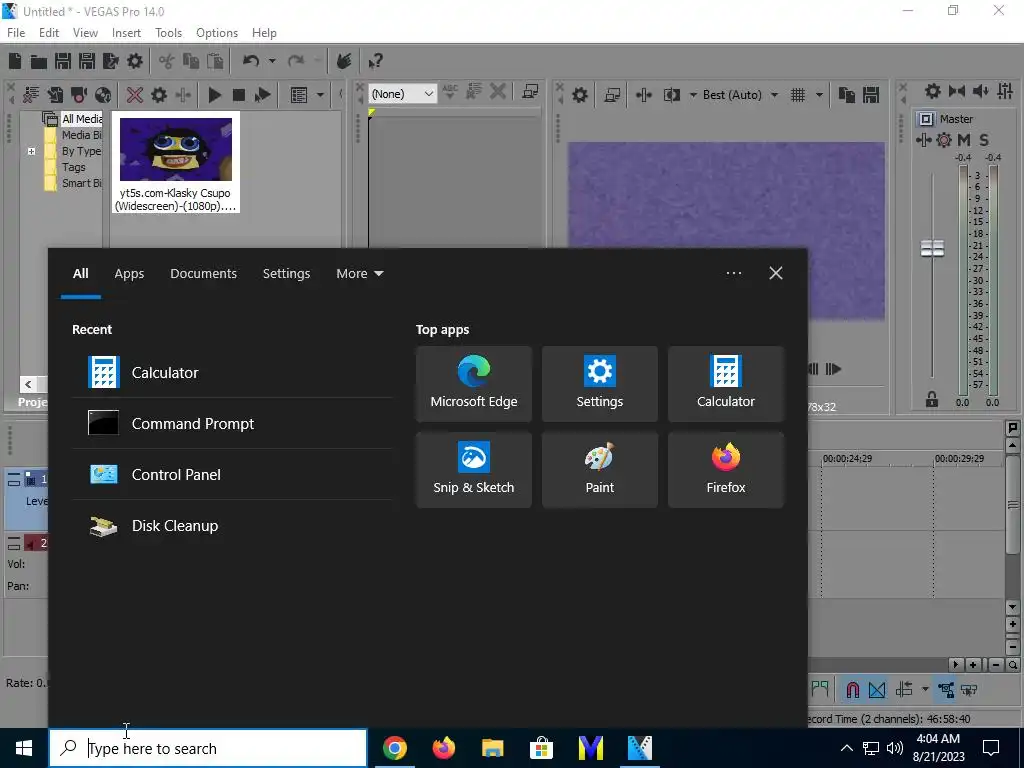Open the File menu in VEGAS Pro
Screen dimensions: 1024x768
[x=16, y=33]
